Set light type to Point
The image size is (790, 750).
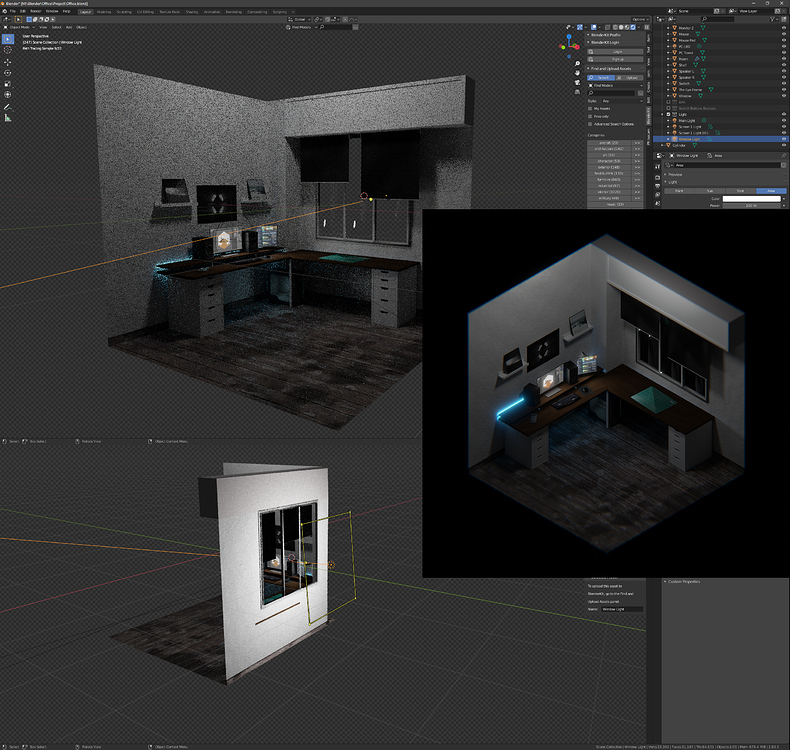point(679,191)
